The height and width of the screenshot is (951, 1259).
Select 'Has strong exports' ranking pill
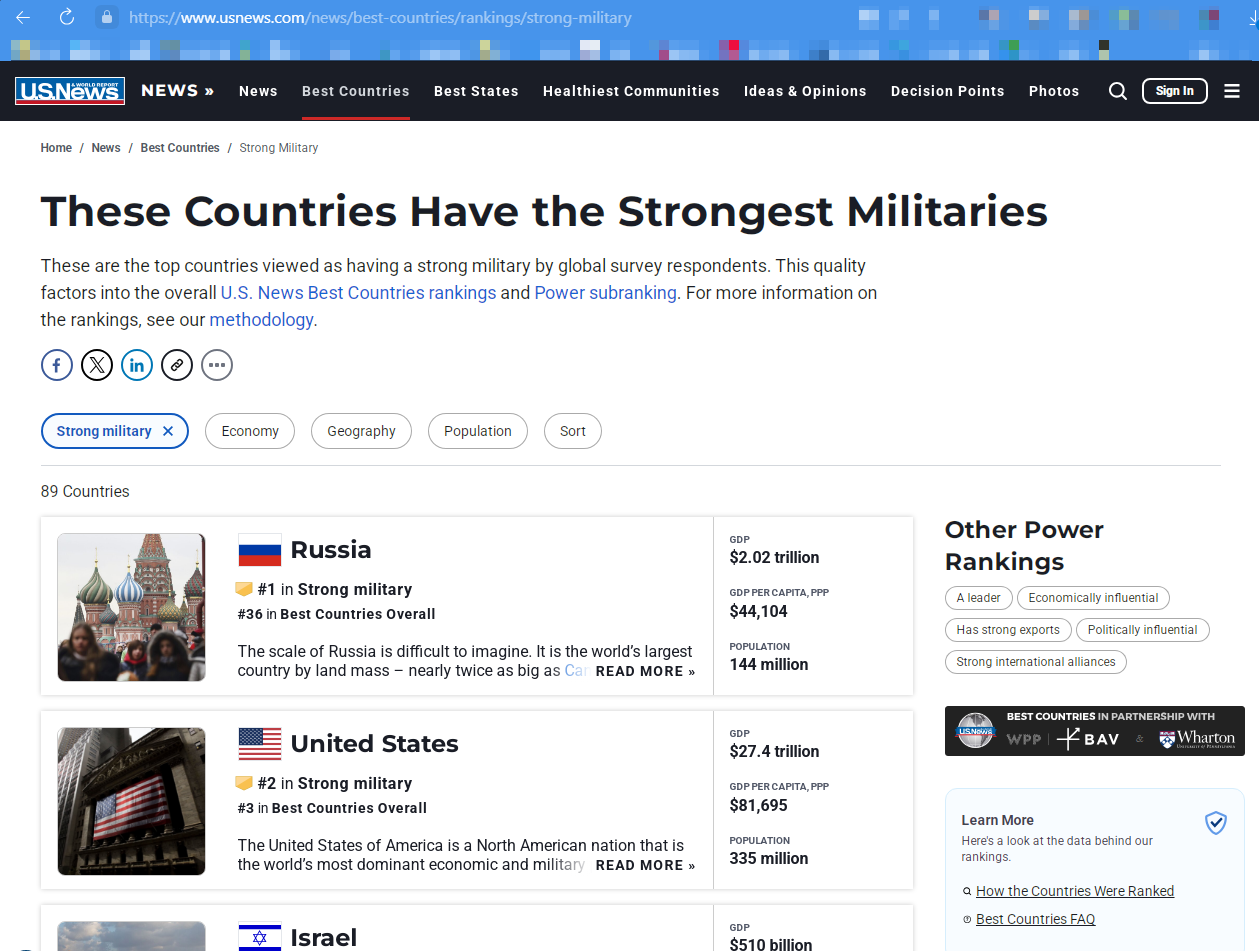tap(1008, 630)
